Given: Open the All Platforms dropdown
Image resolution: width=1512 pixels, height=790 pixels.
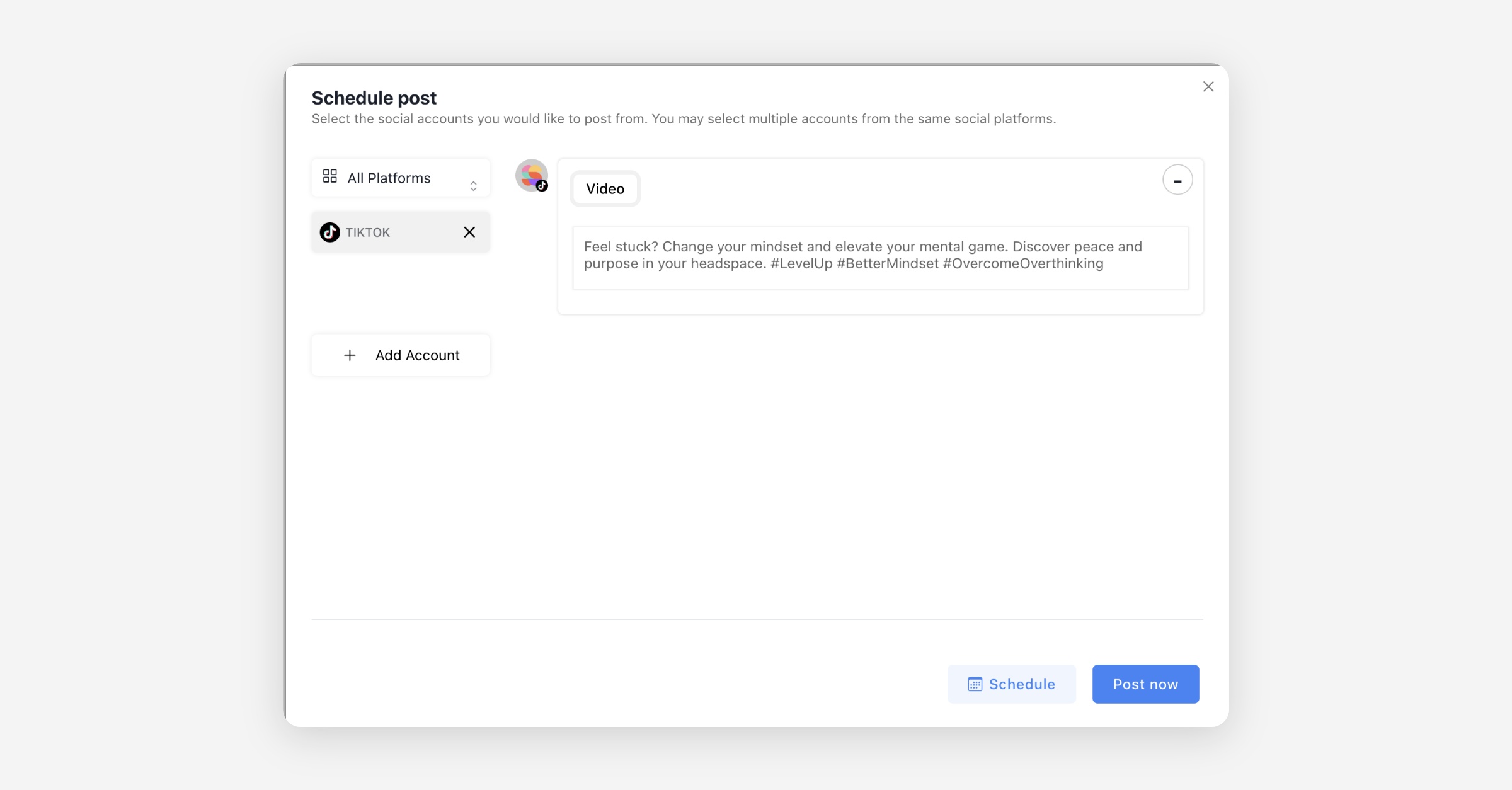Looking at the screenshot, I should tap(400, 178).
